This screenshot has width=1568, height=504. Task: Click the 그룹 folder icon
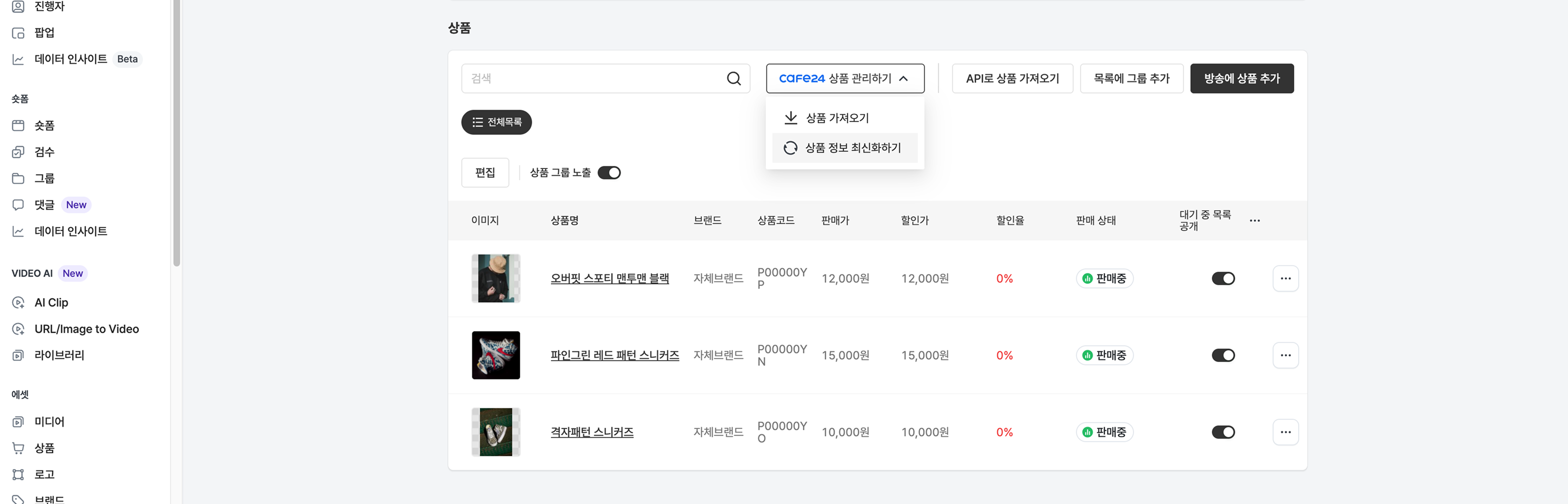pyautogui.click(x=18, y=178)
